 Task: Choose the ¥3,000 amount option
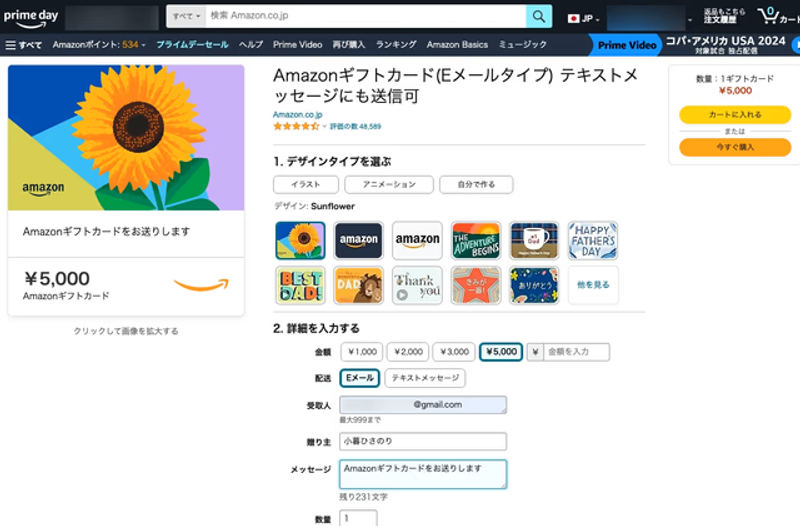click(x=454, y=352)
